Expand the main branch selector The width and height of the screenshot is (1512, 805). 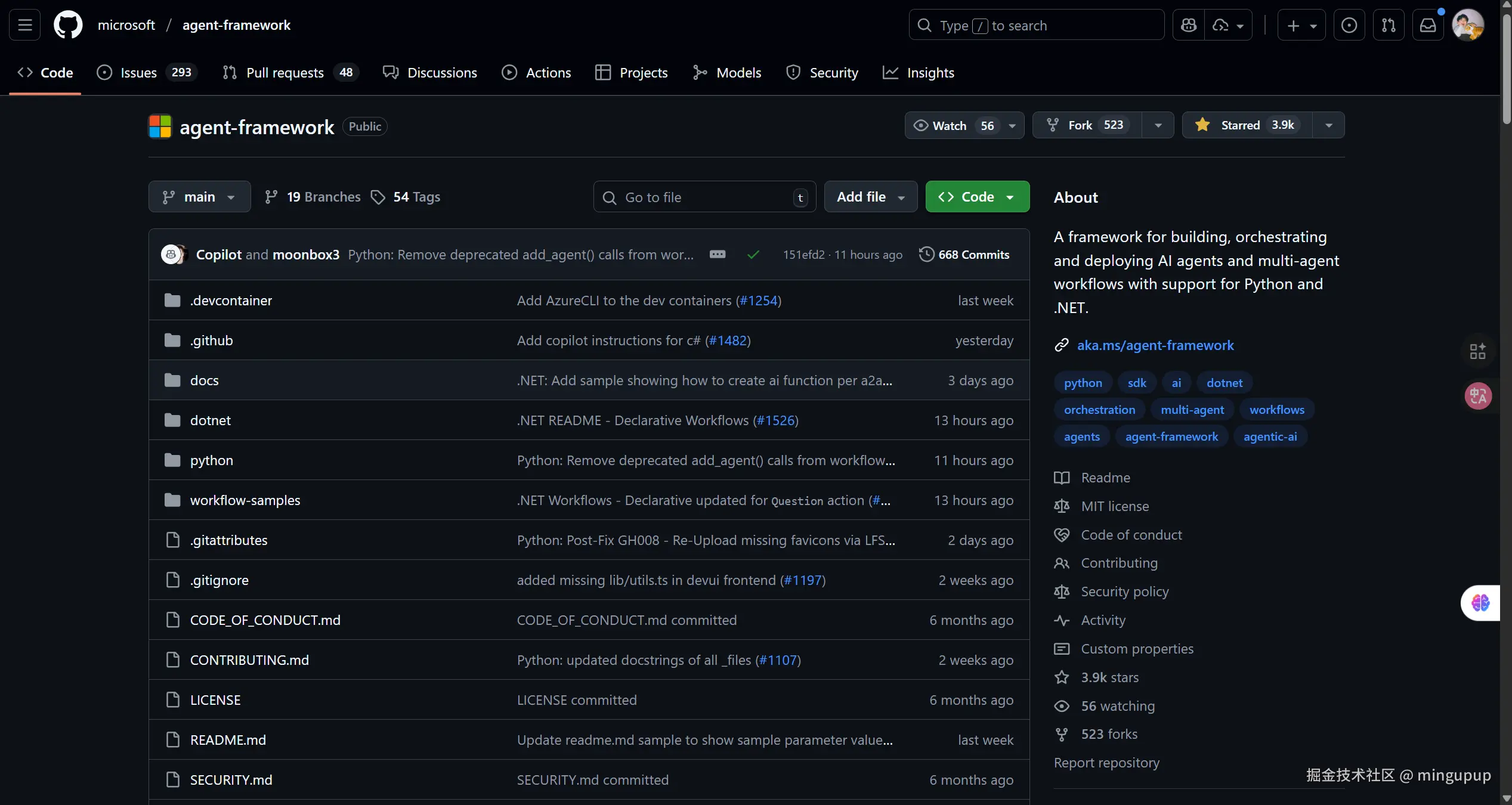click(199, 197)
